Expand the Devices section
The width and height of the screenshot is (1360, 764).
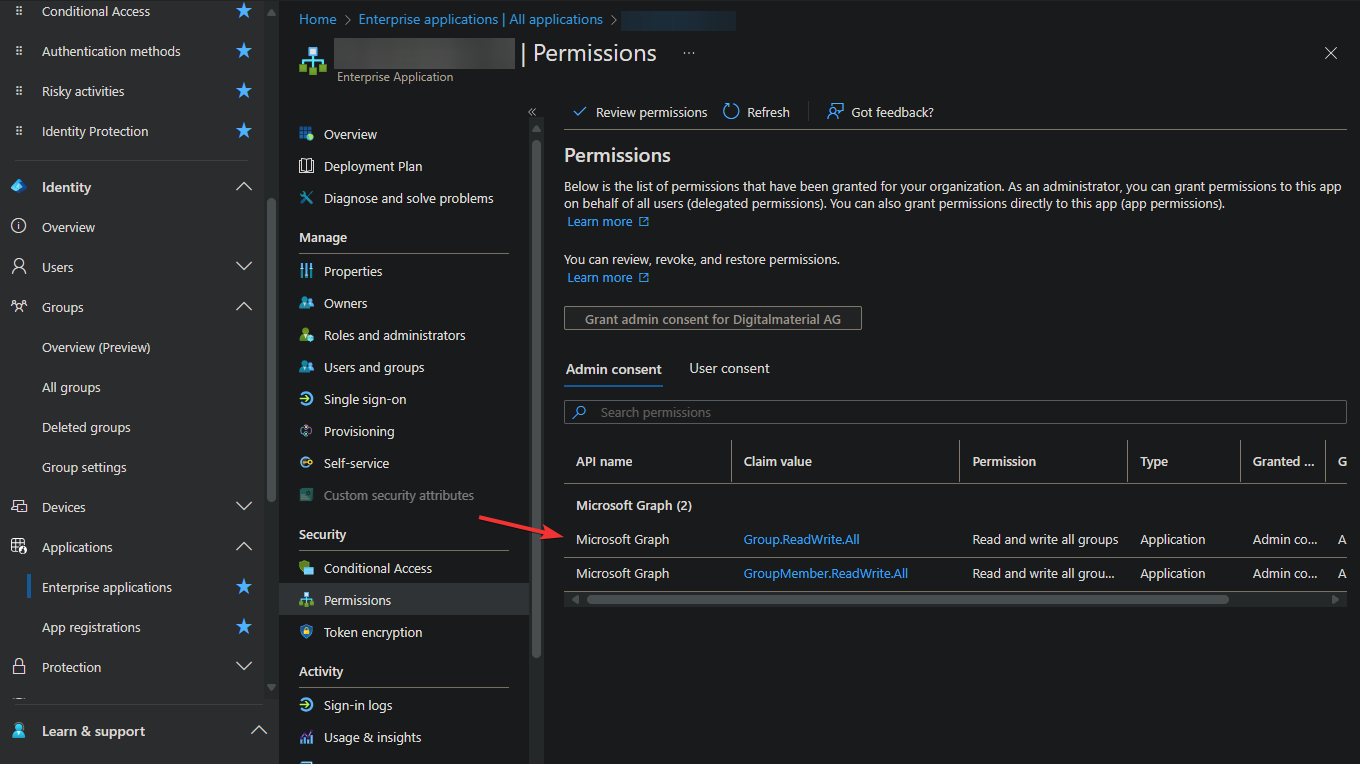pos(244,507)
